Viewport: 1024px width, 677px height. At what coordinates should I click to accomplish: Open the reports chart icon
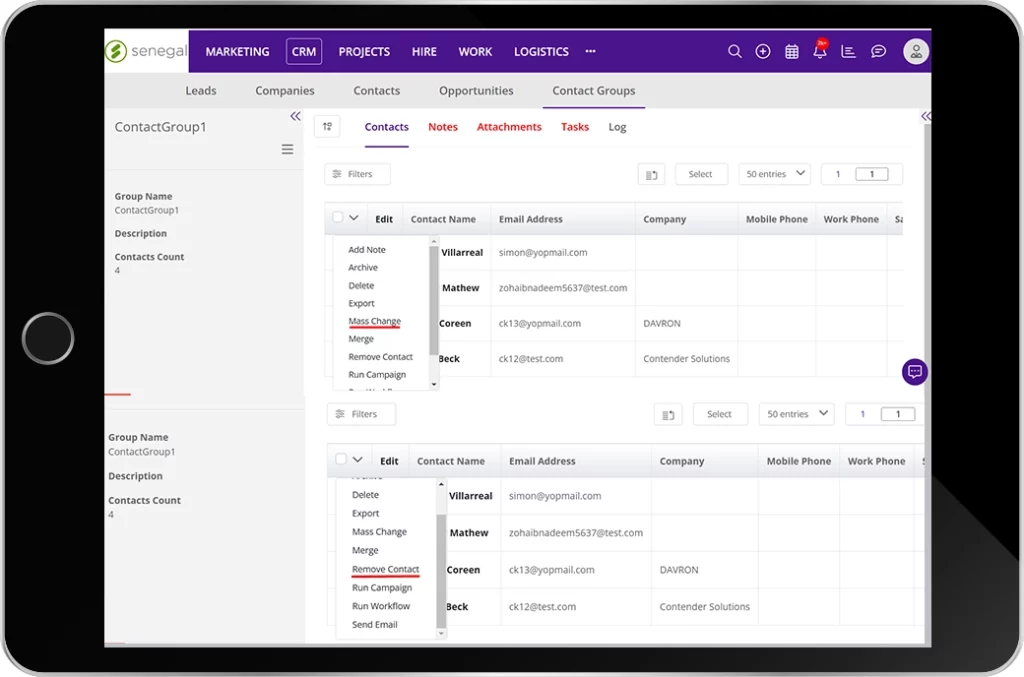(848, 52)
